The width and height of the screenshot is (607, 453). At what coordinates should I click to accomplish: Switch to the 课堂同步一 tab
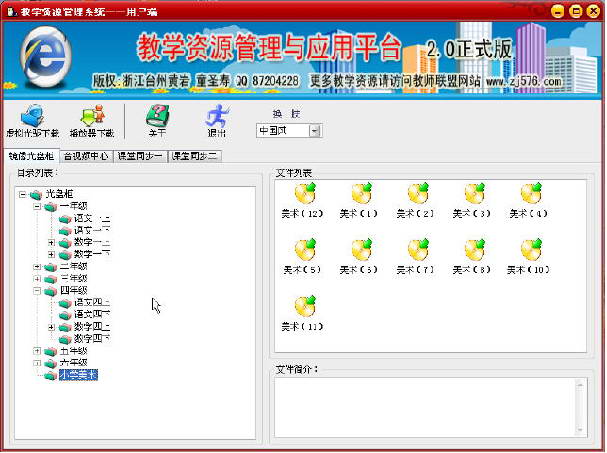pos(140,156)
